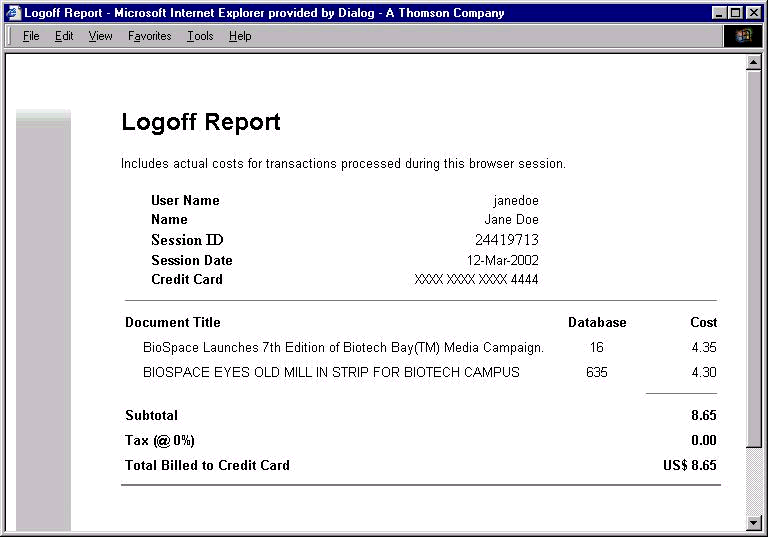Click the total US$ 8.65

[690, 465]
